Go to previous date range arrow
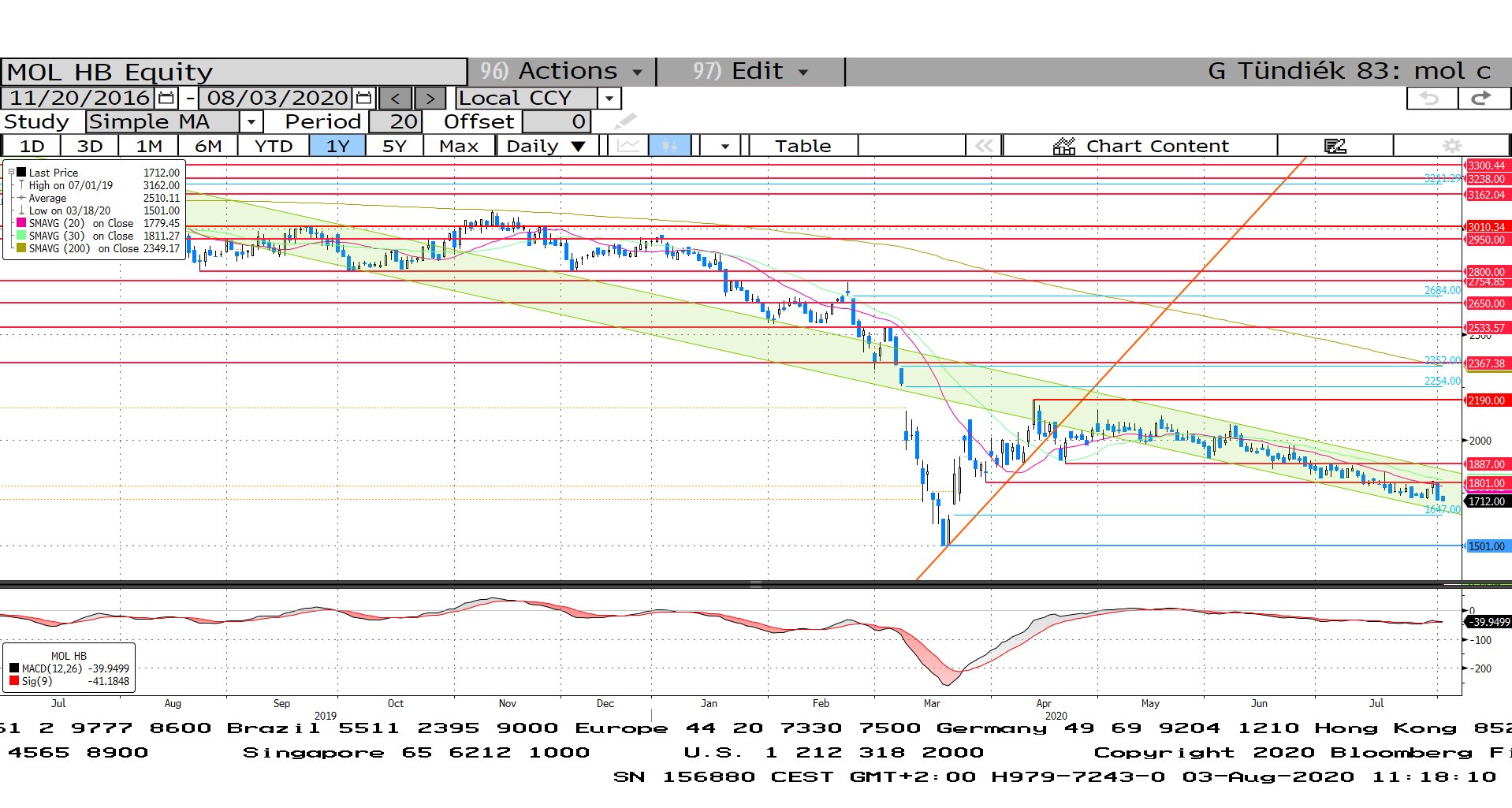Screen dimensions: 1512x808 395,99
